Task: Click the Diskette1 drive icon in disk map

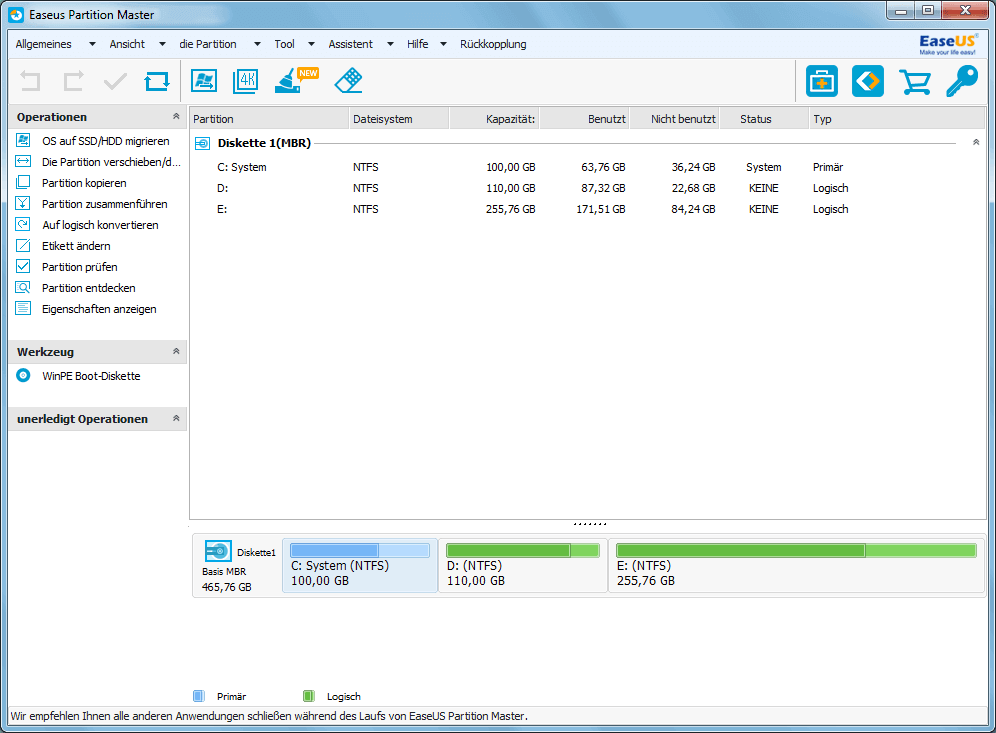Action: 218,551
